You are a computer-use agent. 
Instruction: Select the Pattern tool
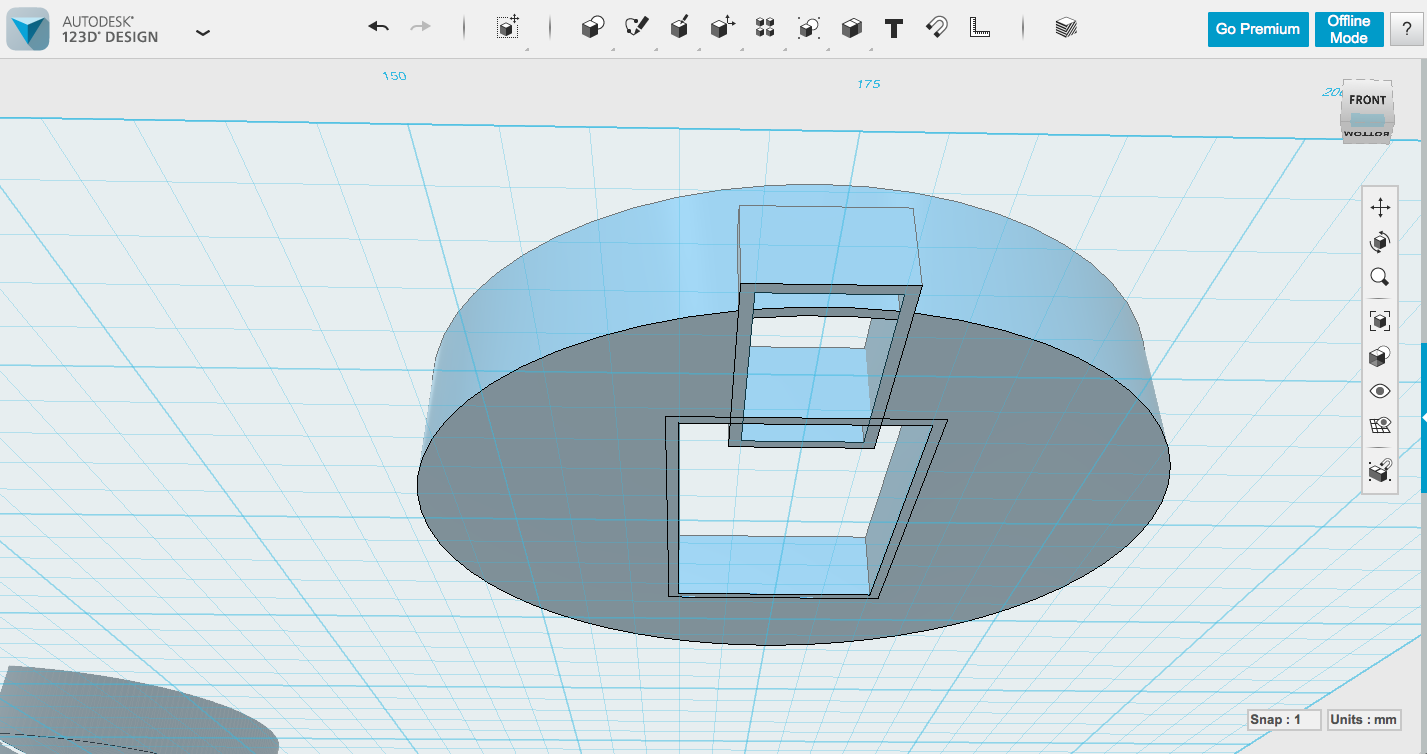click(x=765, y=28)
